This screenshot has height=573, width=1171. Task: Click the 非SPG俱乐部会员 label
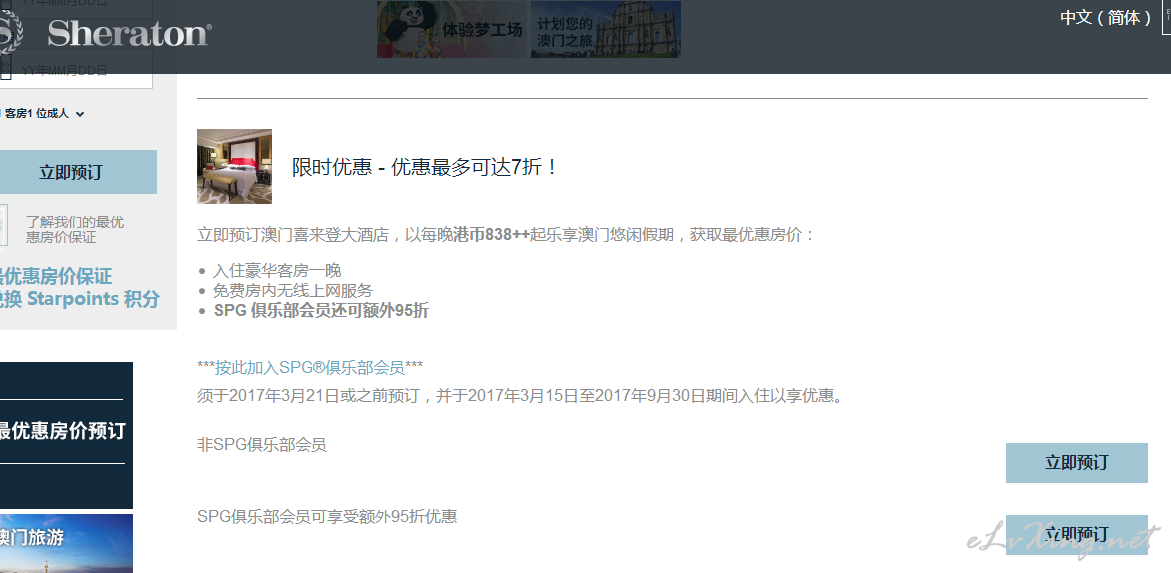pyautogui.click(x=261, y=445)
